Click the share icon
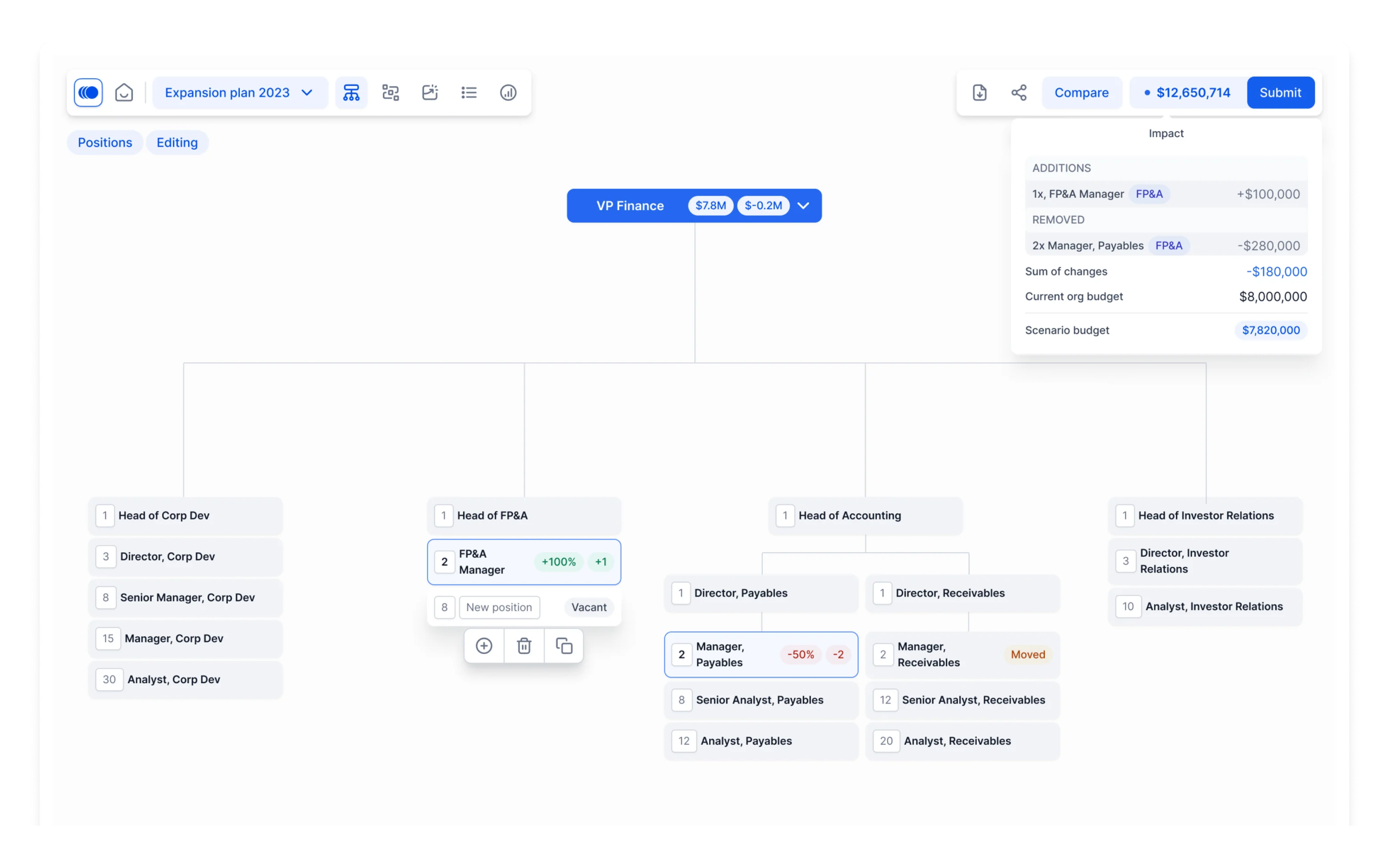Image resolution: width=1389 pixels, height=868 pixels. coord(1019,92)
